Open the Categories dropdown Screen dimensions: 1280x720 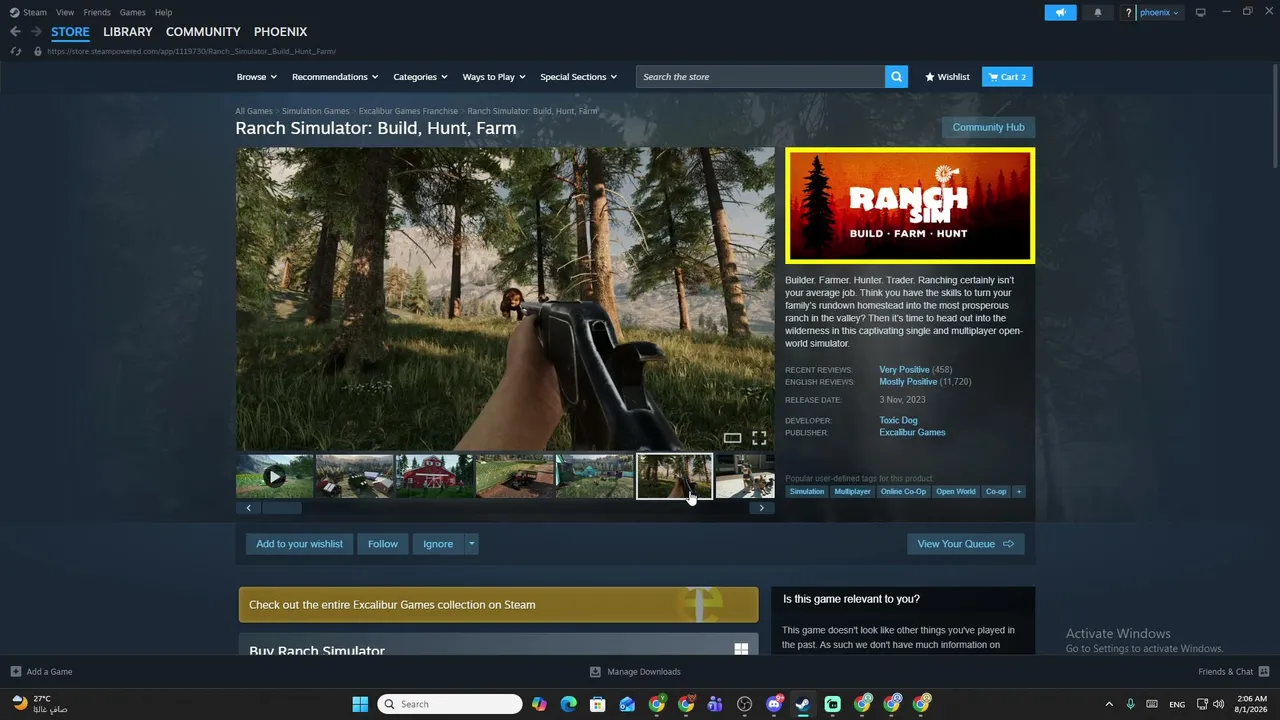[420, 77]
